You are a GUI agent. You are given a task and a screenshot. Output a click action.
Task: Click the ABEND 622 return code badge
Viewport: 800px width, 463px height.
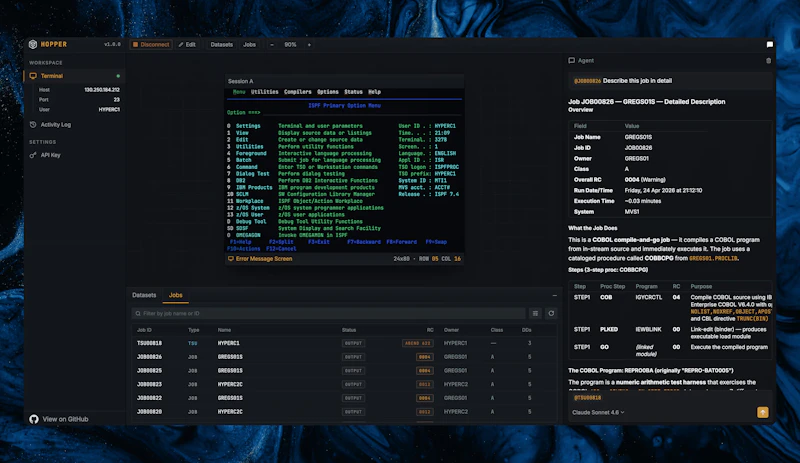(417, 343)
